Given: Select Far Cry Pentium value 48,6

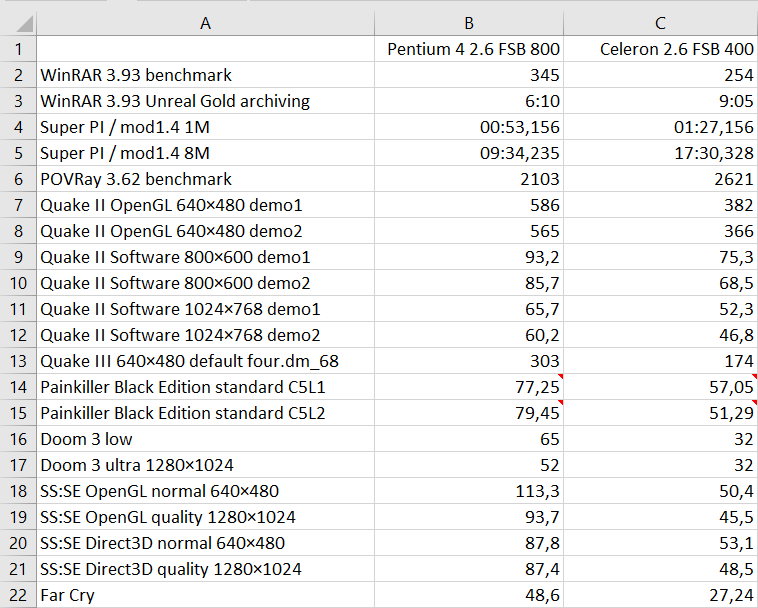Looking at the screenshot, I should coord(469,595).
